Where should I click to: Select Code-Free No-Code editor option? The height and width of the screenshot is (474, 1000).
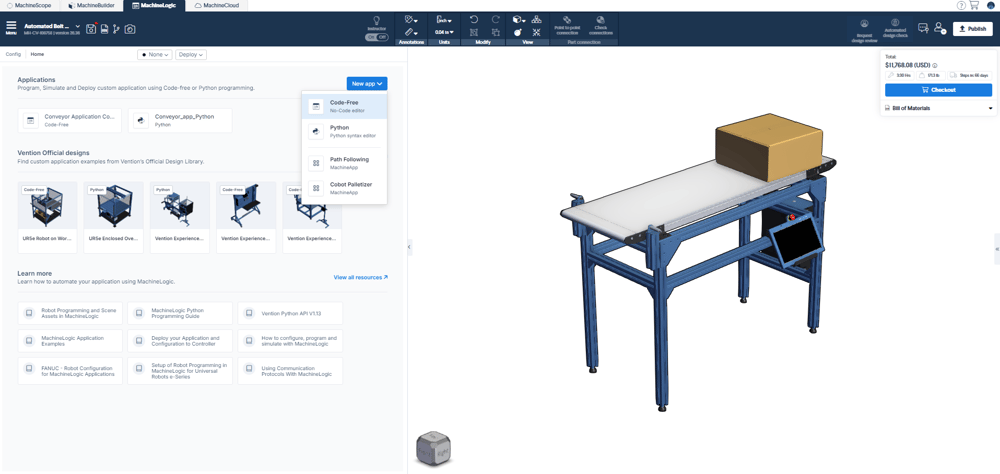[344, 106]
